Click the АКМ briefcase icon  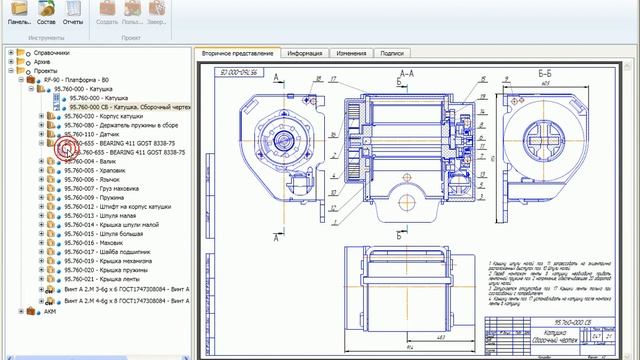31,311
